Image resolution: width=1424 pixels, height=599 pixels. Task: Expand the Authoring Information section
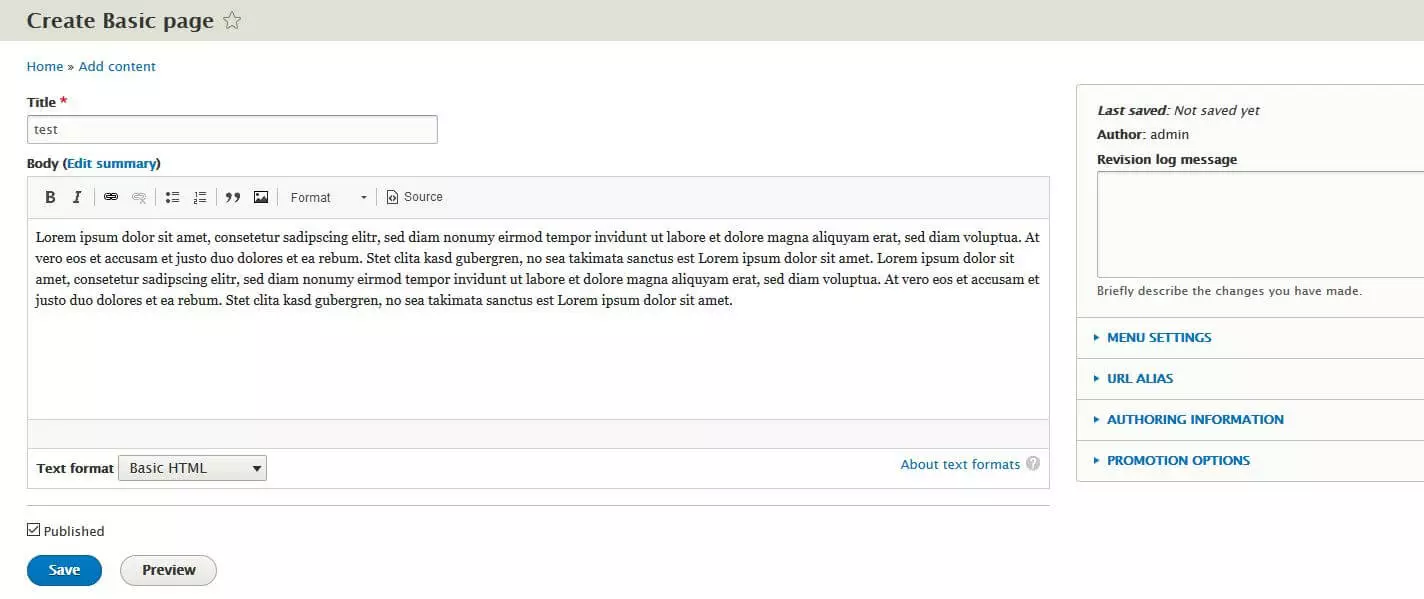coord(1194,420)
